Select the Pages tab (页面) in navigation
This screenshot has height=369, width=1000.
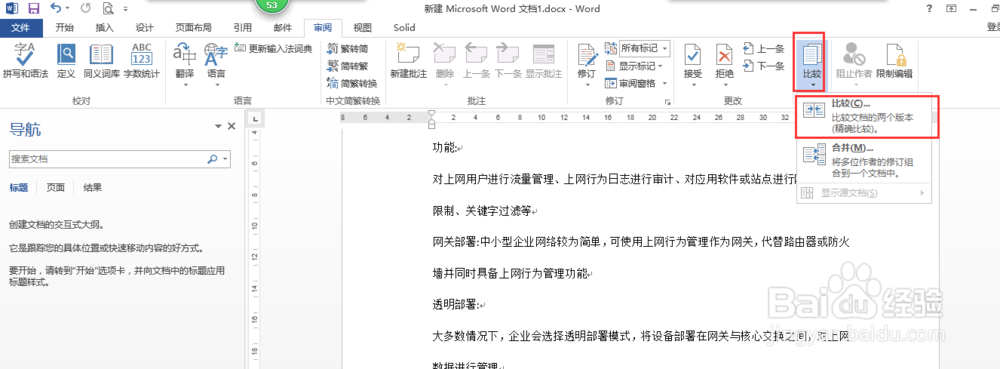tap(55, 187)
